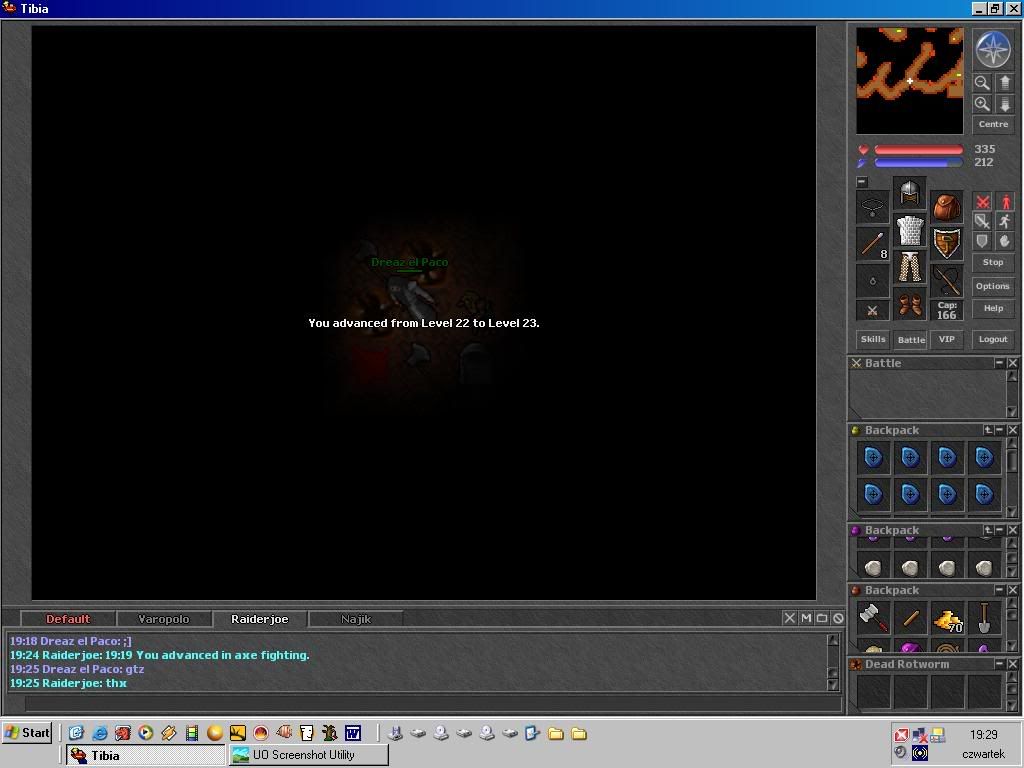This screenshot has height=768, width=1024.
Task: Open new channel icon in chat bar
Action: click(822, 618)
